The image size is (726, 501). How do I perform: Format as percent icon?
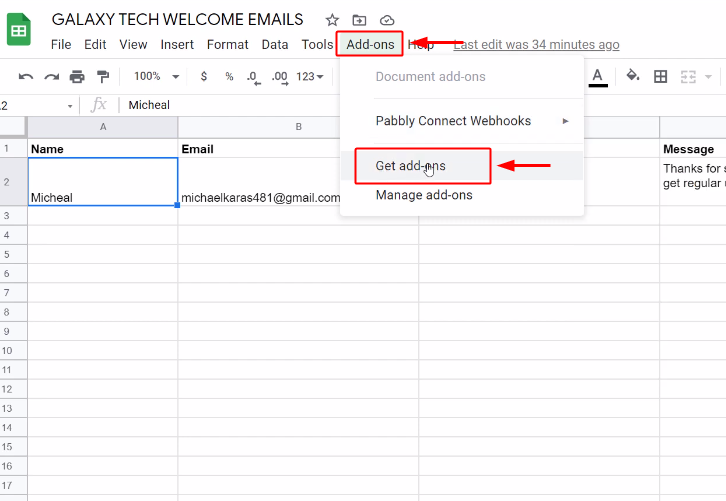[229, 76]
